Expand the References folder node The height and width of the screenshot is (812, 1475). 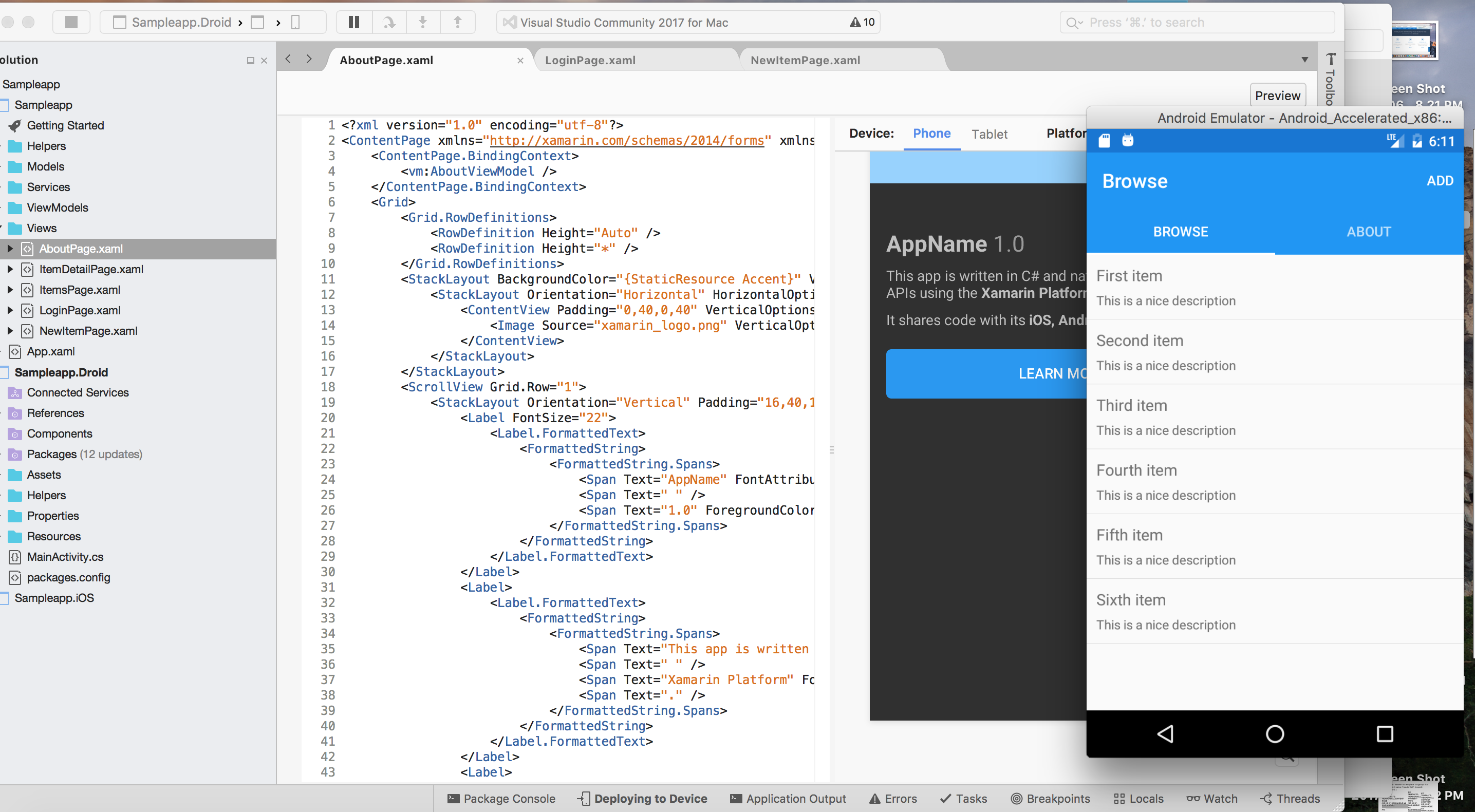coord(7,413)
